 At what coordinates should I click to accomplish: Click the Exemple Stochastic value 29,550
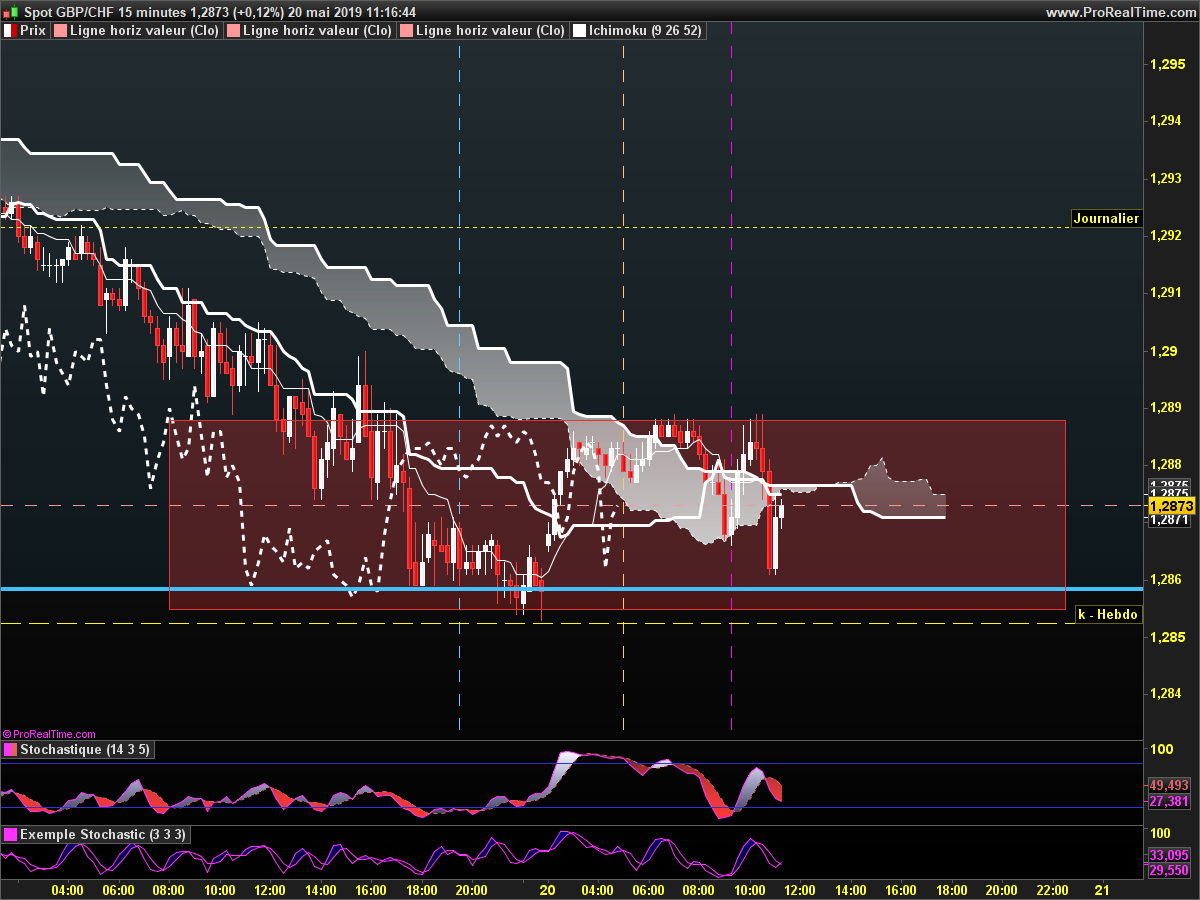pyautogui.click(x=1168, y=871)
